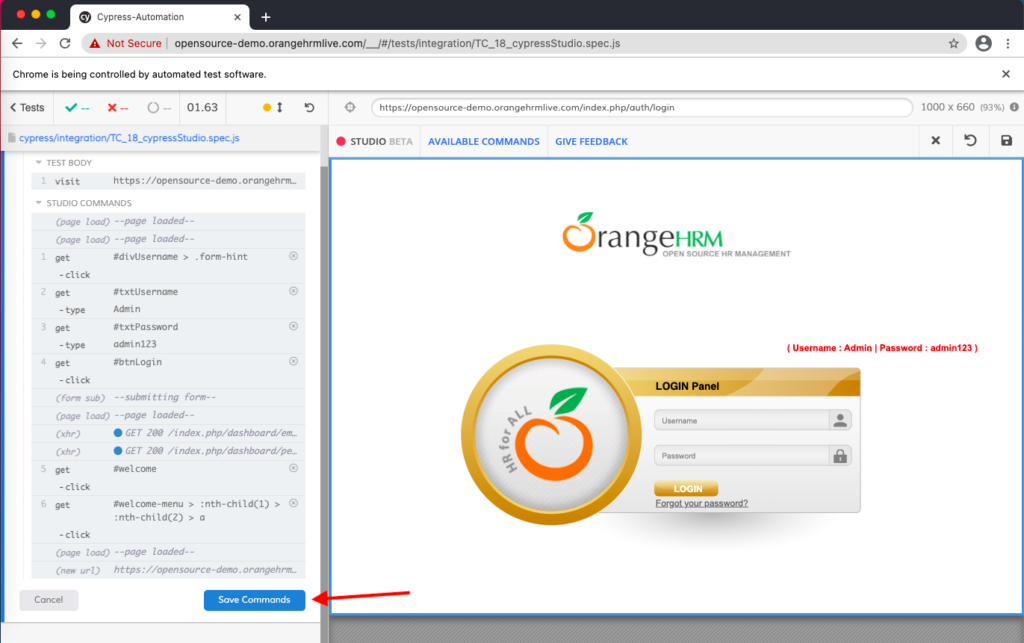Image resolution: width=1024 pixels, height=643 pixels.
Task: Remove the #txtUsername command with its X icon
Action: click(293, 291)
